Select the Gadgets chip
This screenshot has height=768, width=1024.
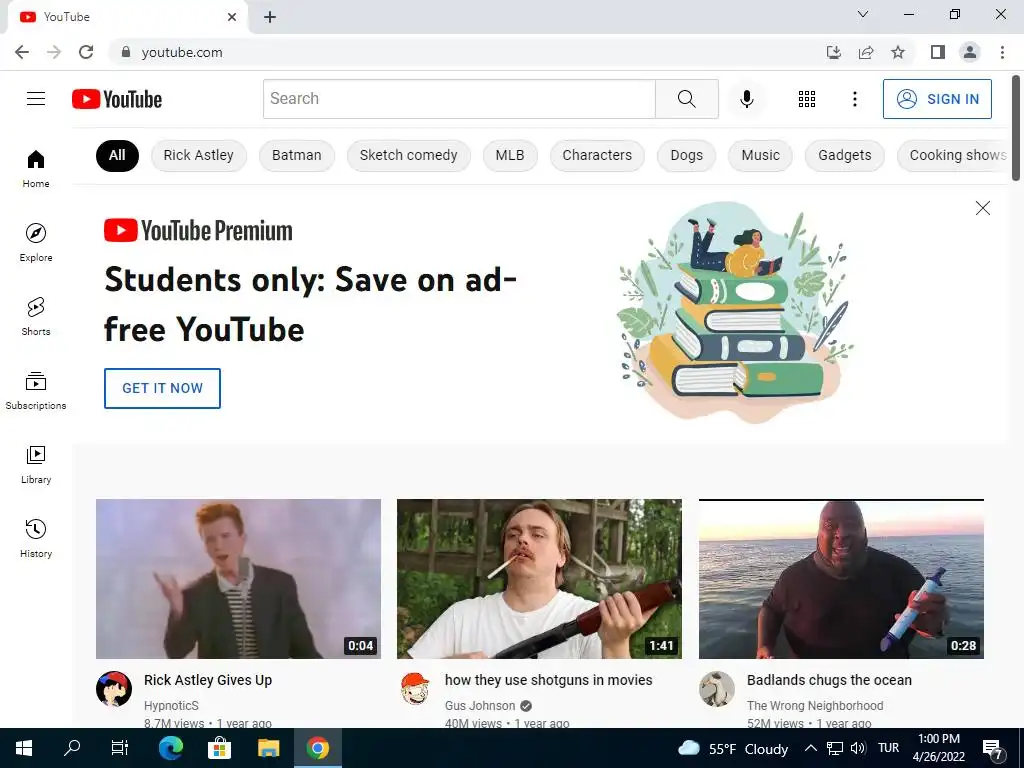point(844,155)
